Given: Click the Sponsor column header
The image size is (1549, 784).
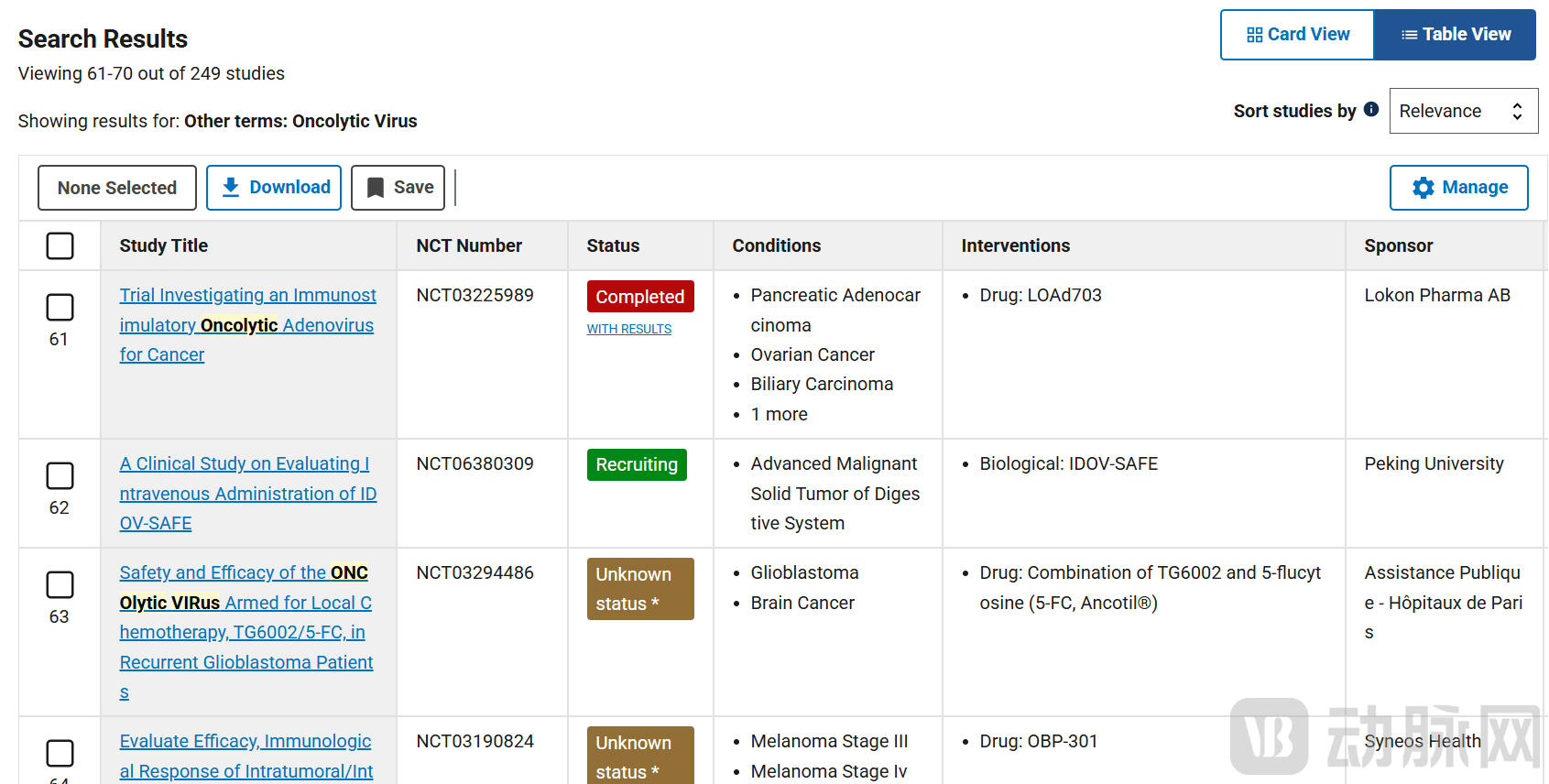Looking at the screenshot, I should [x=1398, y=245].
